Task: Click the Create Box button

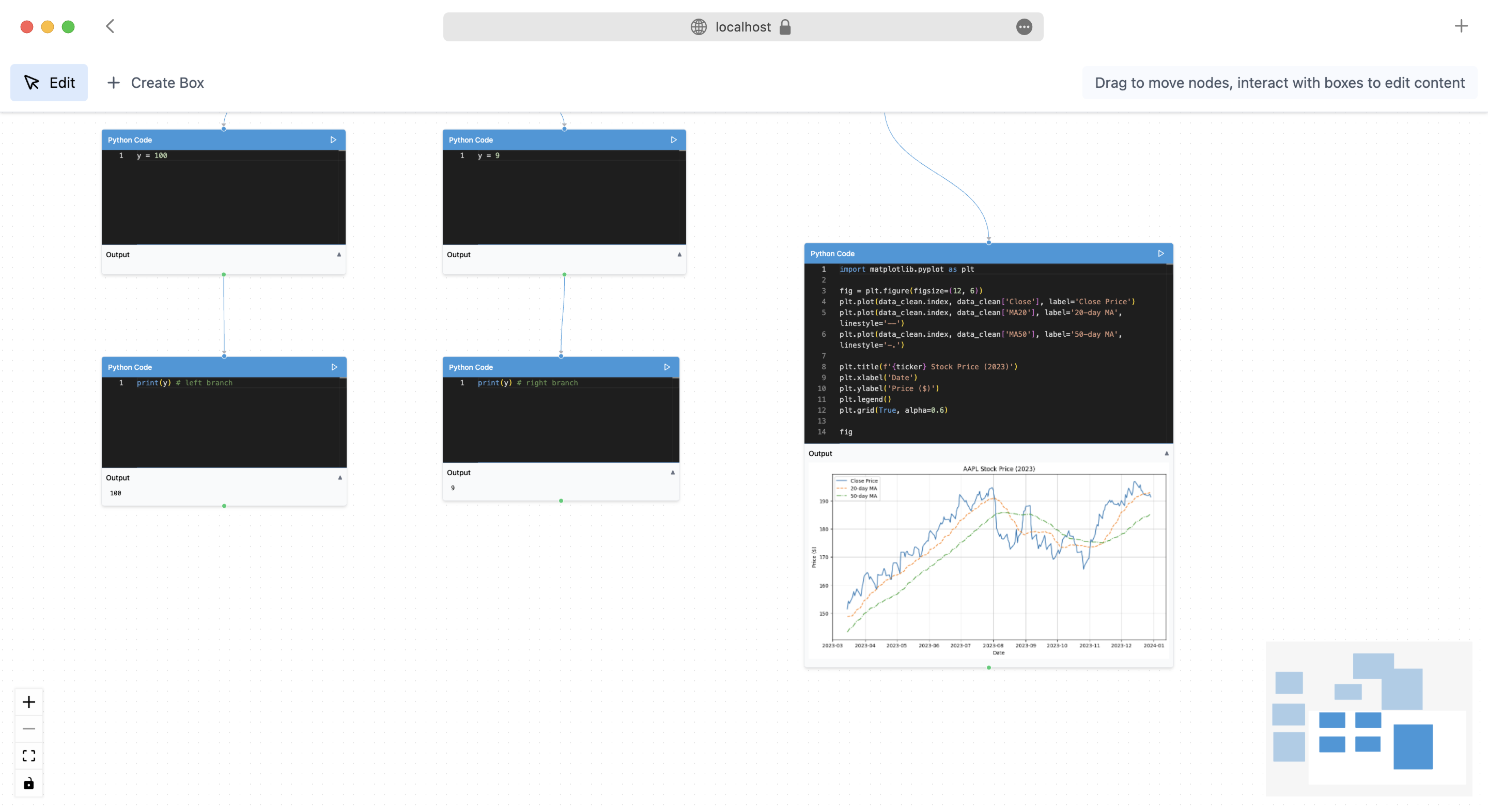Action: (156, 83)
